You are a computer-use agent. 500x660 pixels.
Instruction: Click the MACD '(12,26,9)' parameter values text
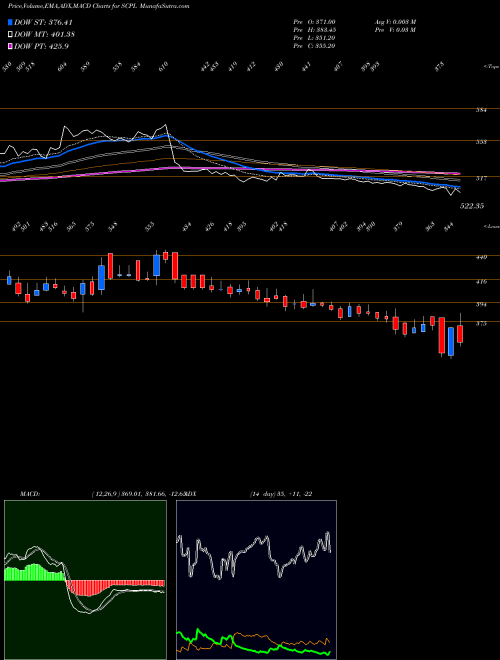pyautogui.click(x=138, y=494)
